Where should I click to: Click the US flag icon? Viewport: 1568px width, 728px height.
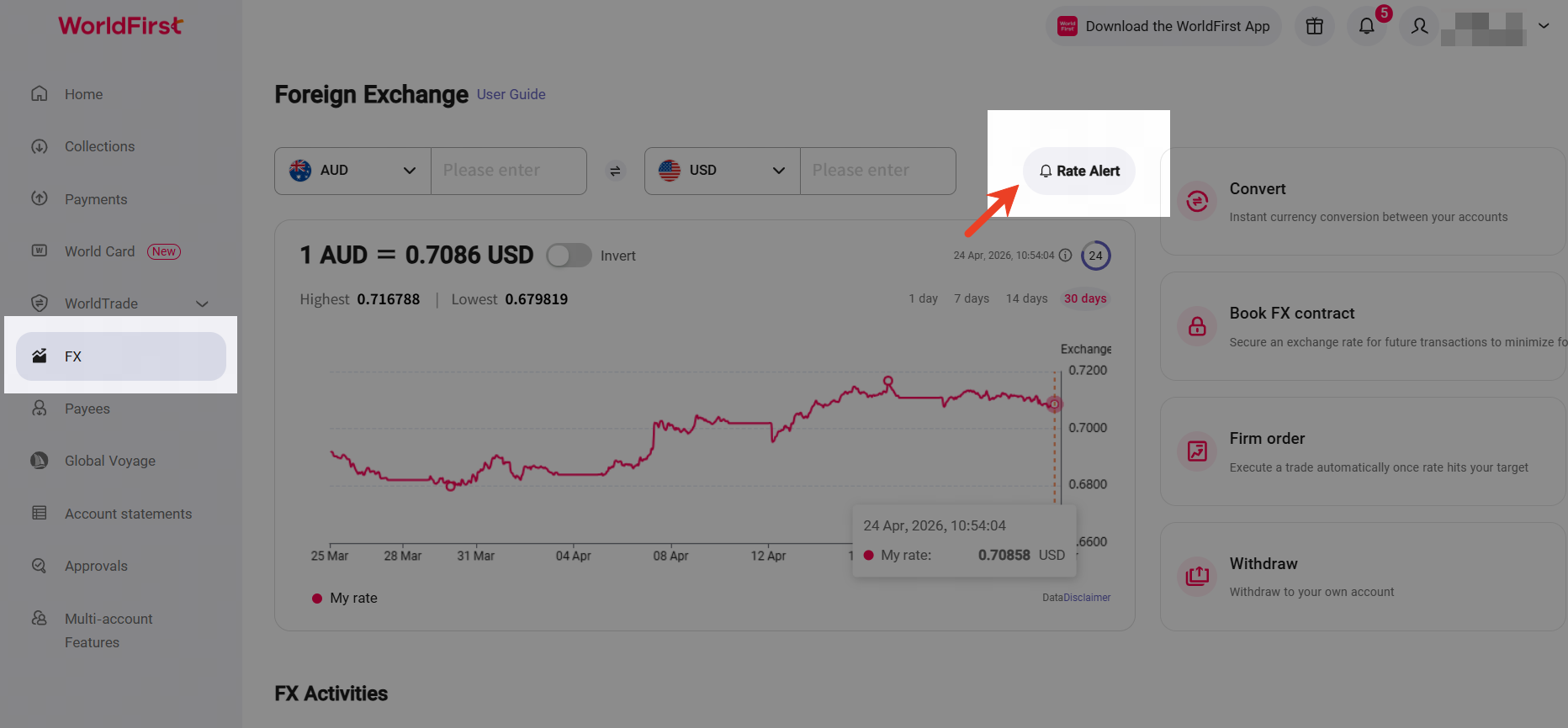[670, 170]
